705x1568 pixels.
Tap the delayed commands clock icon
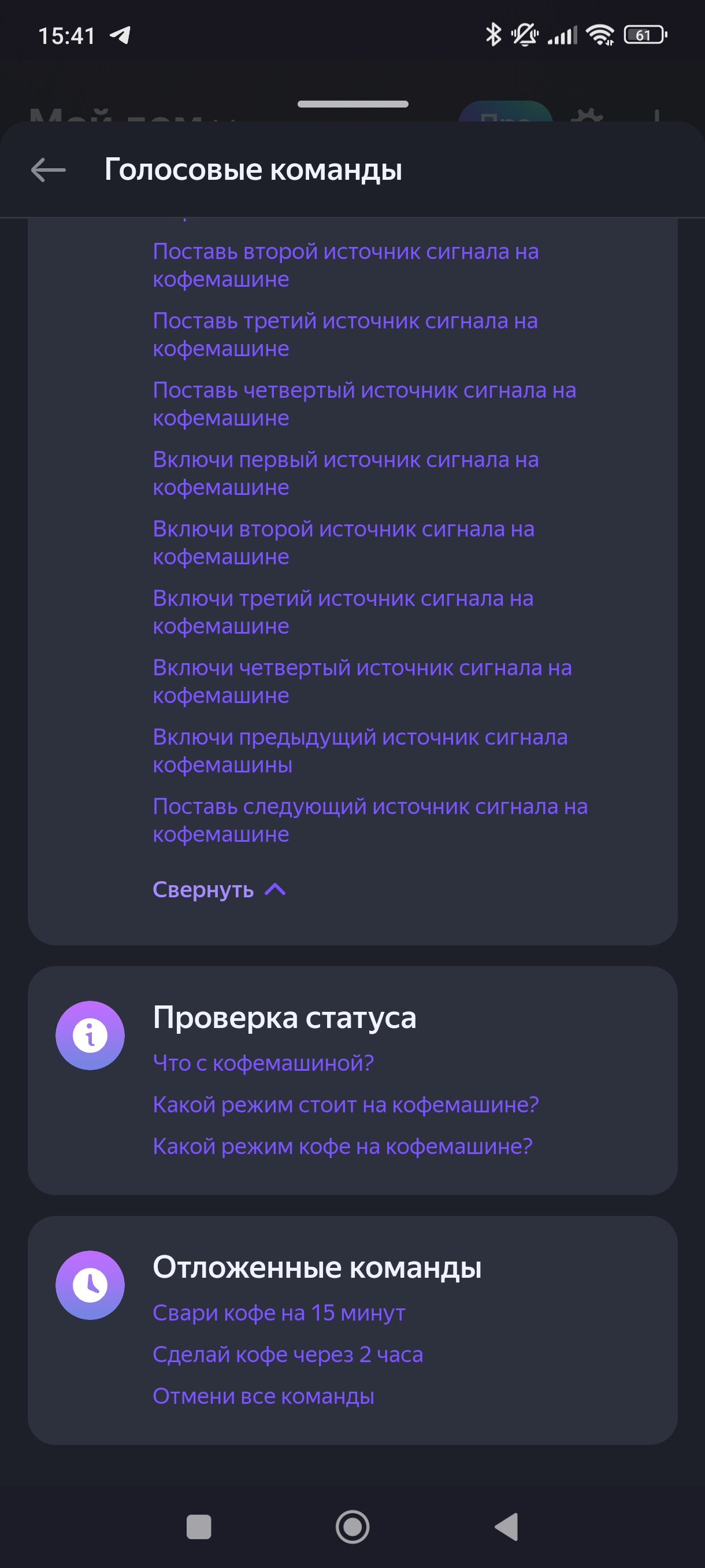pos(90,1285)
